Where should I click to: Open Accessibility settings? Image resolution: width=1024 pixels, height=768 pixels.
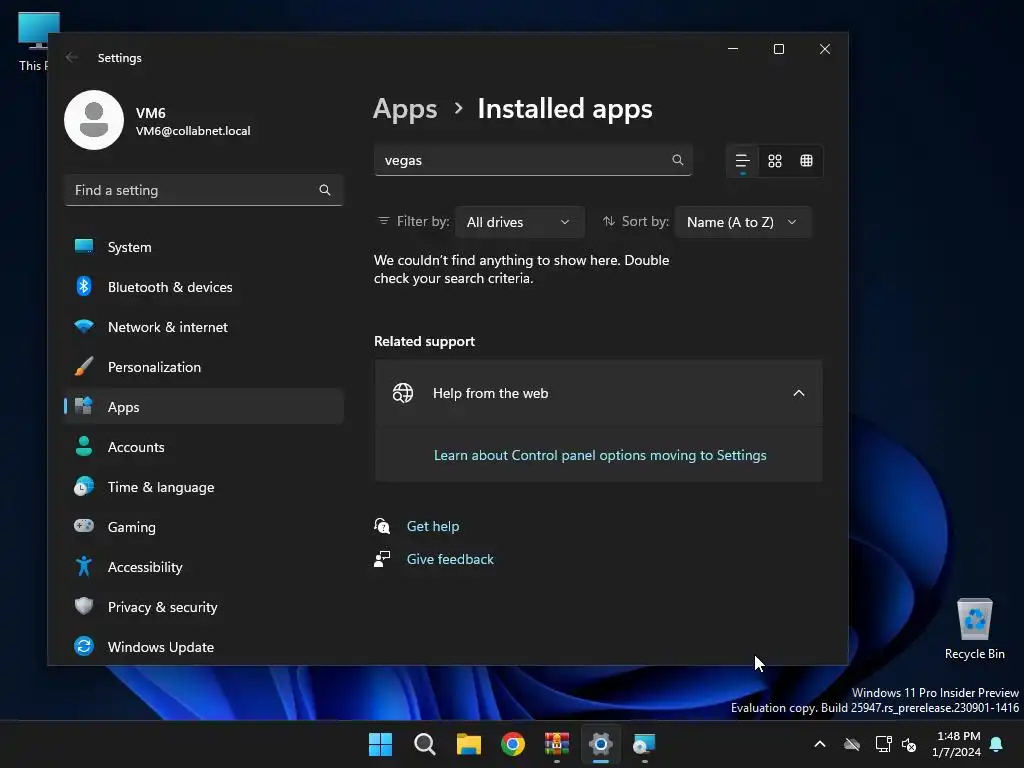click(x=204, y=567)
